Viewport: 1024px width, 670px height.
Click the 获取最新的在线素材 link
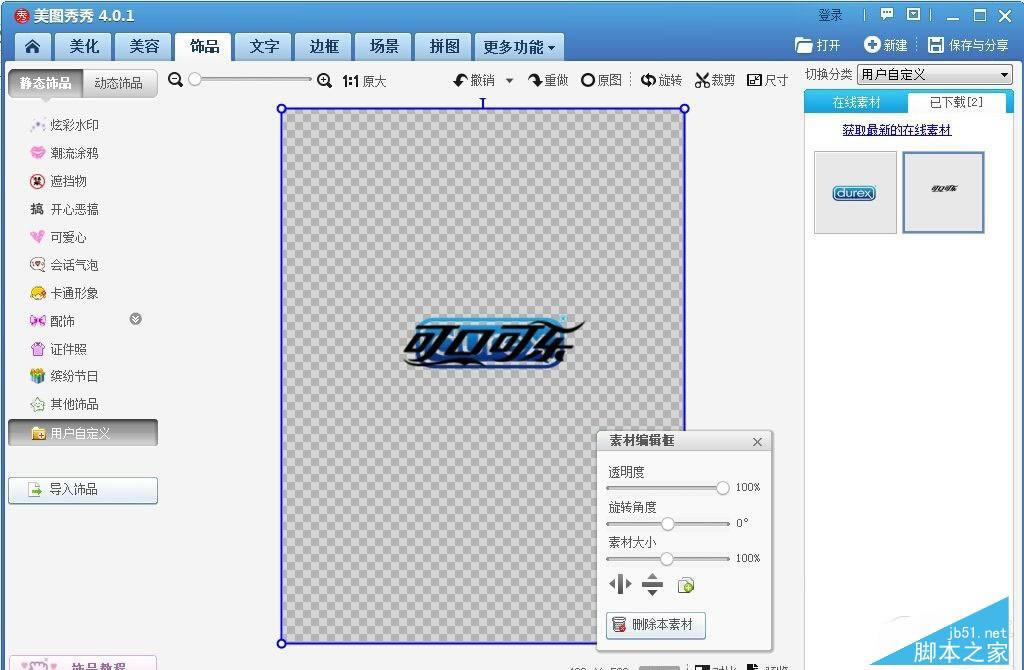coord(896,130)
